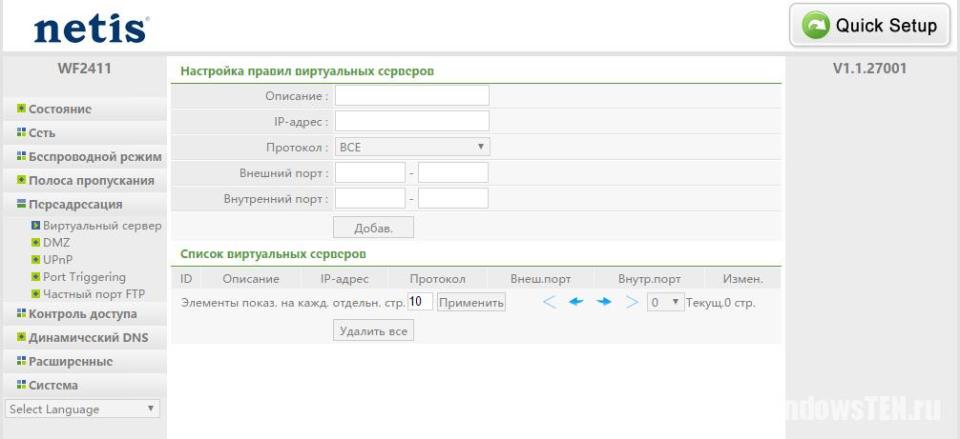Click the green Quick Setup arrow icon
The width and height of the screenshot is (960, 439).
(815, 26)
